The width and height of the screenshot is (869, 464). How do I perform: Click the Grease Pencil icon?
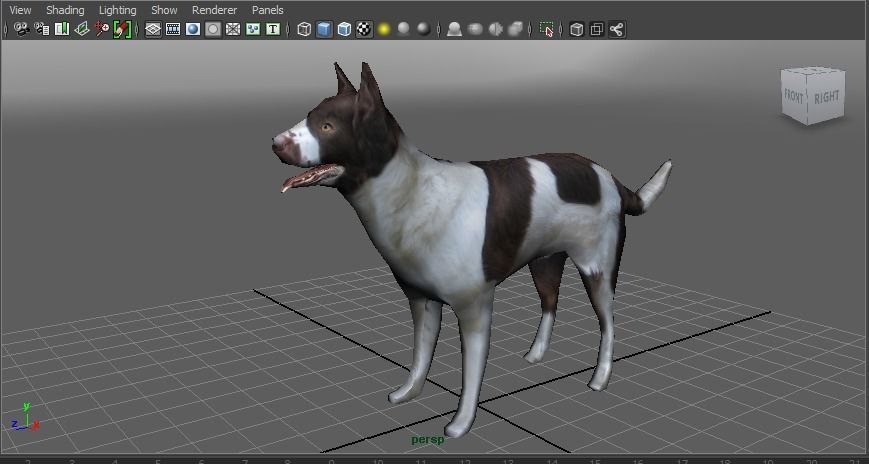(x=122, y=29)
